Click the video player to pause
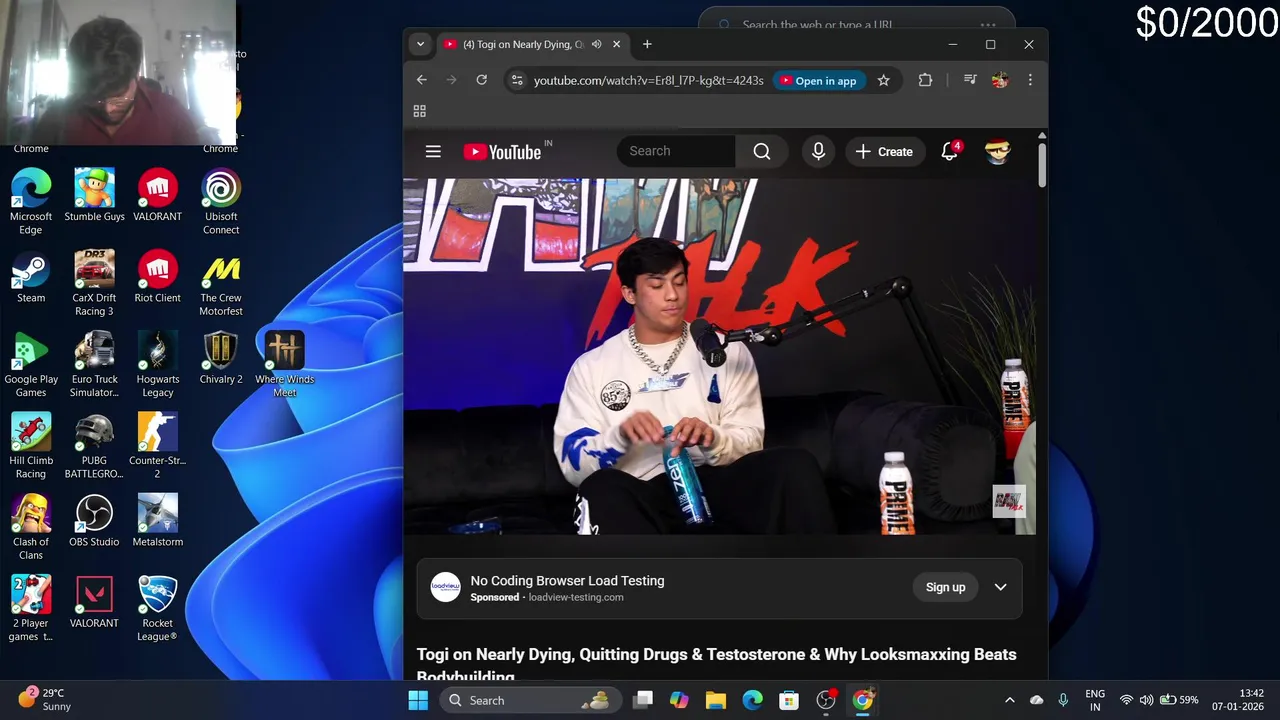 tap(719, 357)
